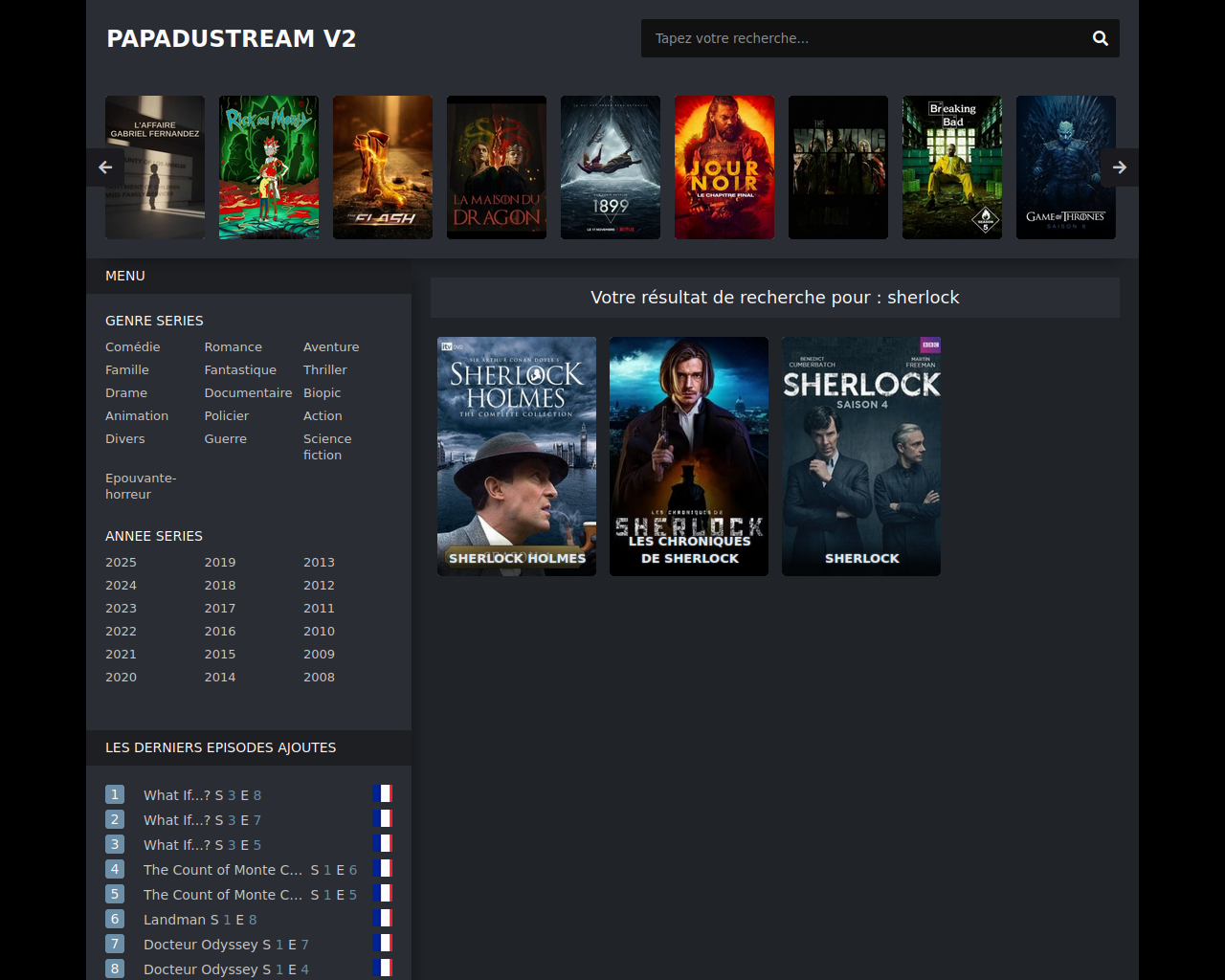Screen dimensions: 1225x980
Task: Choose the Science fiction genre
Action: pos(326,447)
